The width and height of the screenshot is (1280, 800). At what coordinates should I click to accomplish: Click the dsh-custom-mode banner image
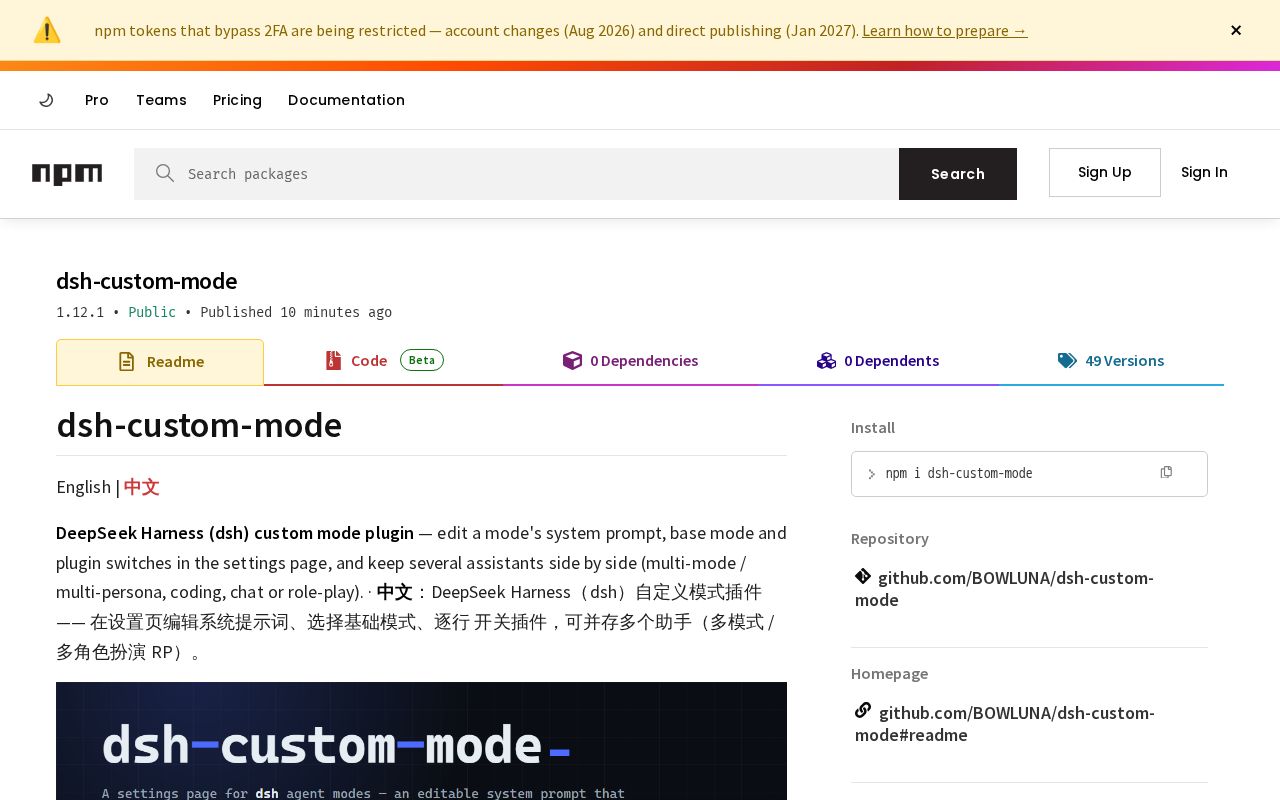click(x=421, y=741)
